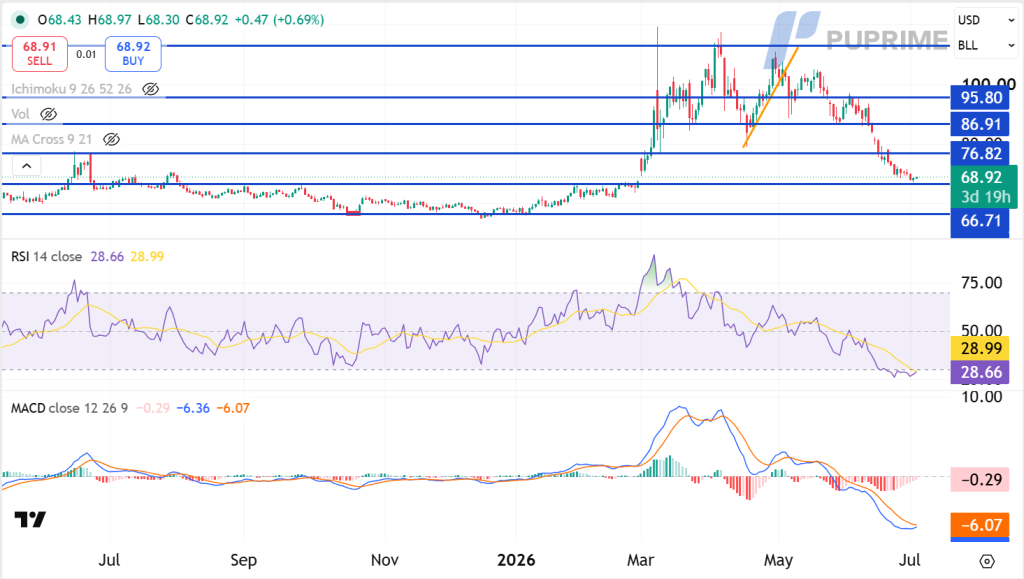Image resolution: width=1024 pixels, height=579 pixels.
Task: Select the Vol indicator label
Action: coord(20,114)
